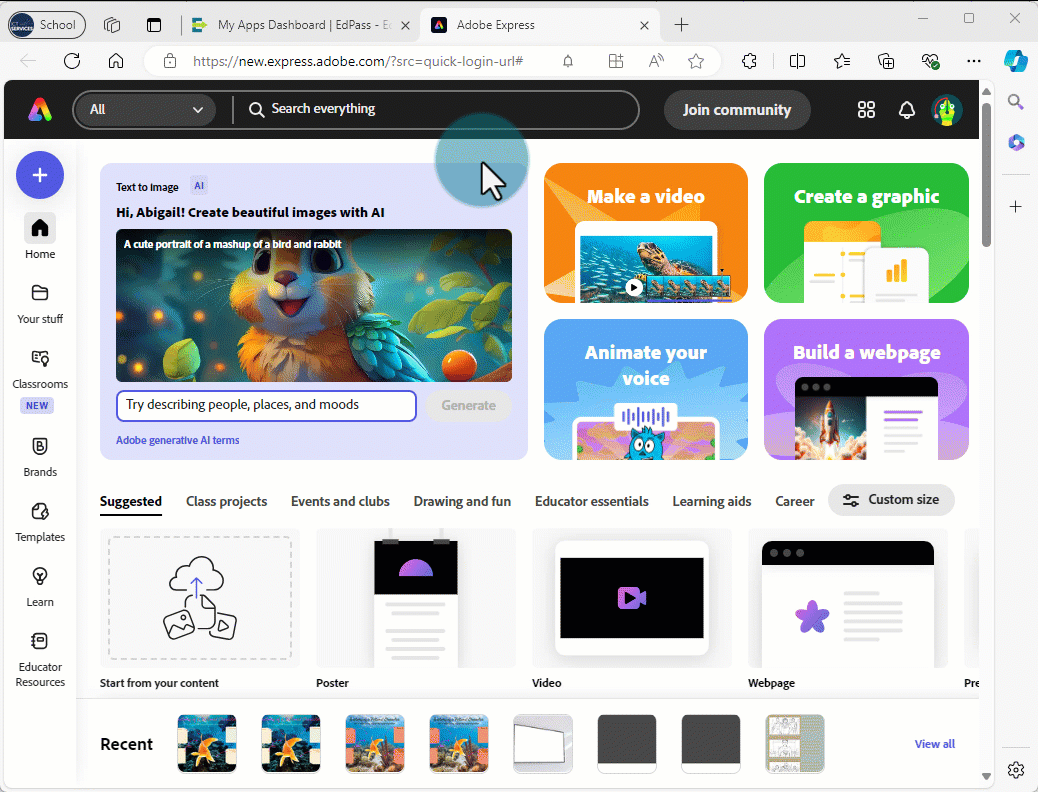Click the Custom size button

coord(891,500)
